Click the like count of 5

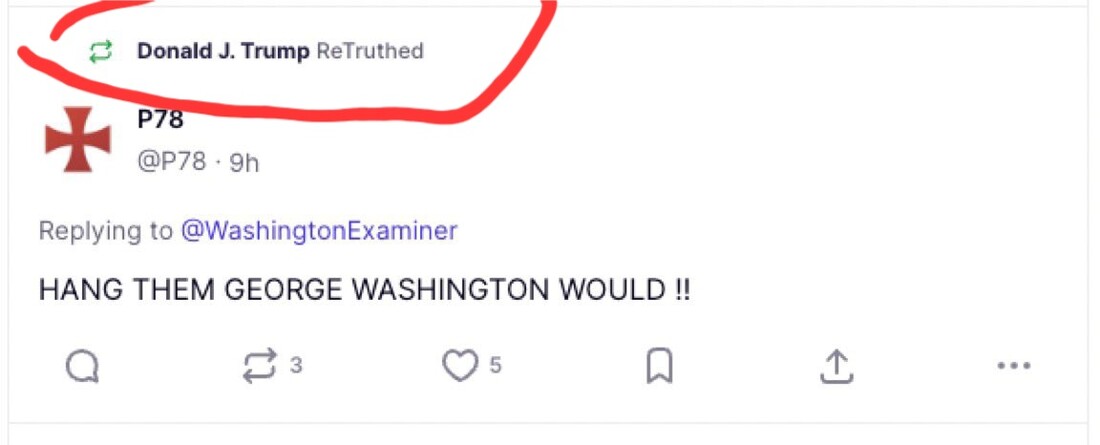(x=495, y=366)
